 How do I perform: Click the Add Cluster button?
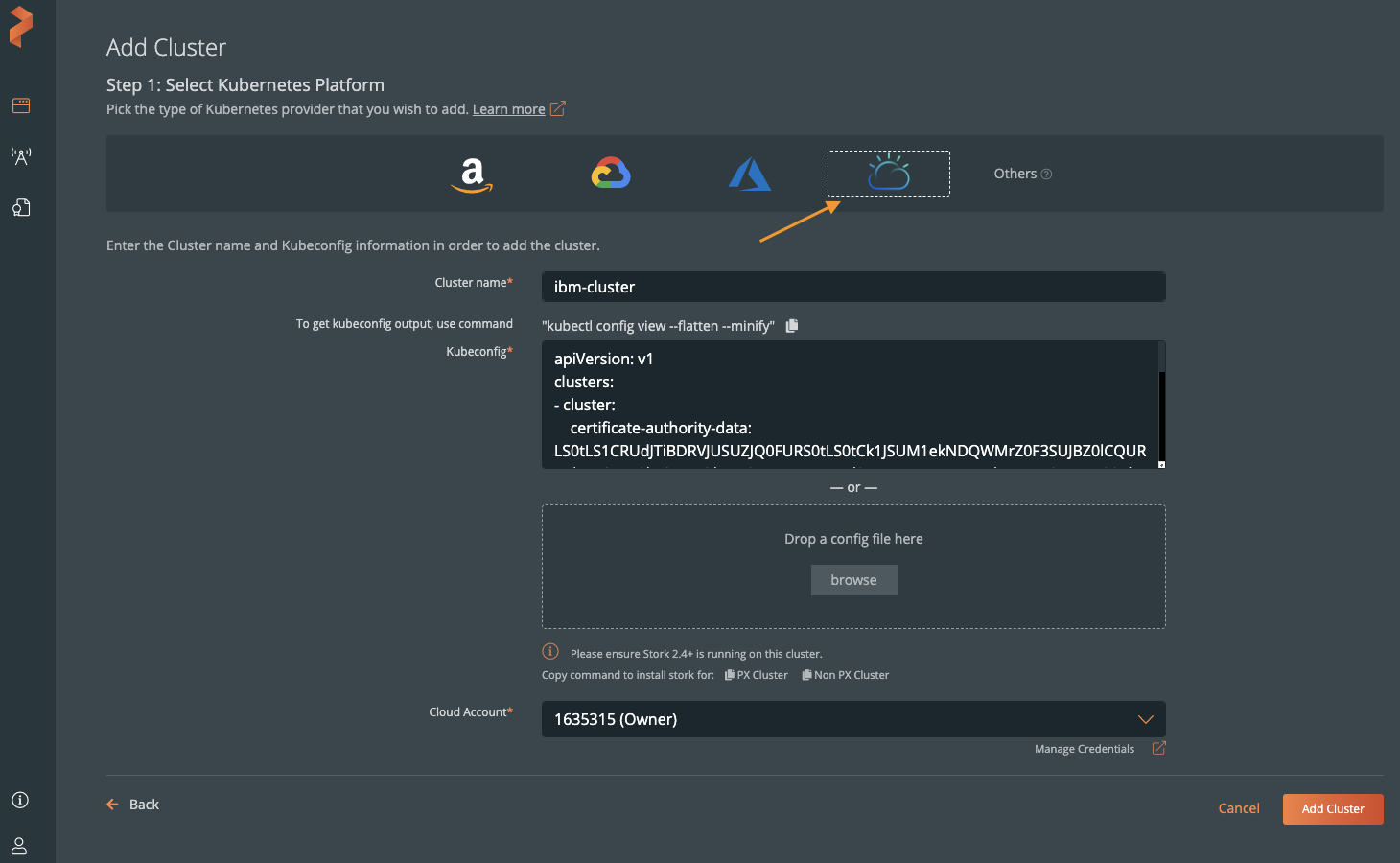(1332, 809)
